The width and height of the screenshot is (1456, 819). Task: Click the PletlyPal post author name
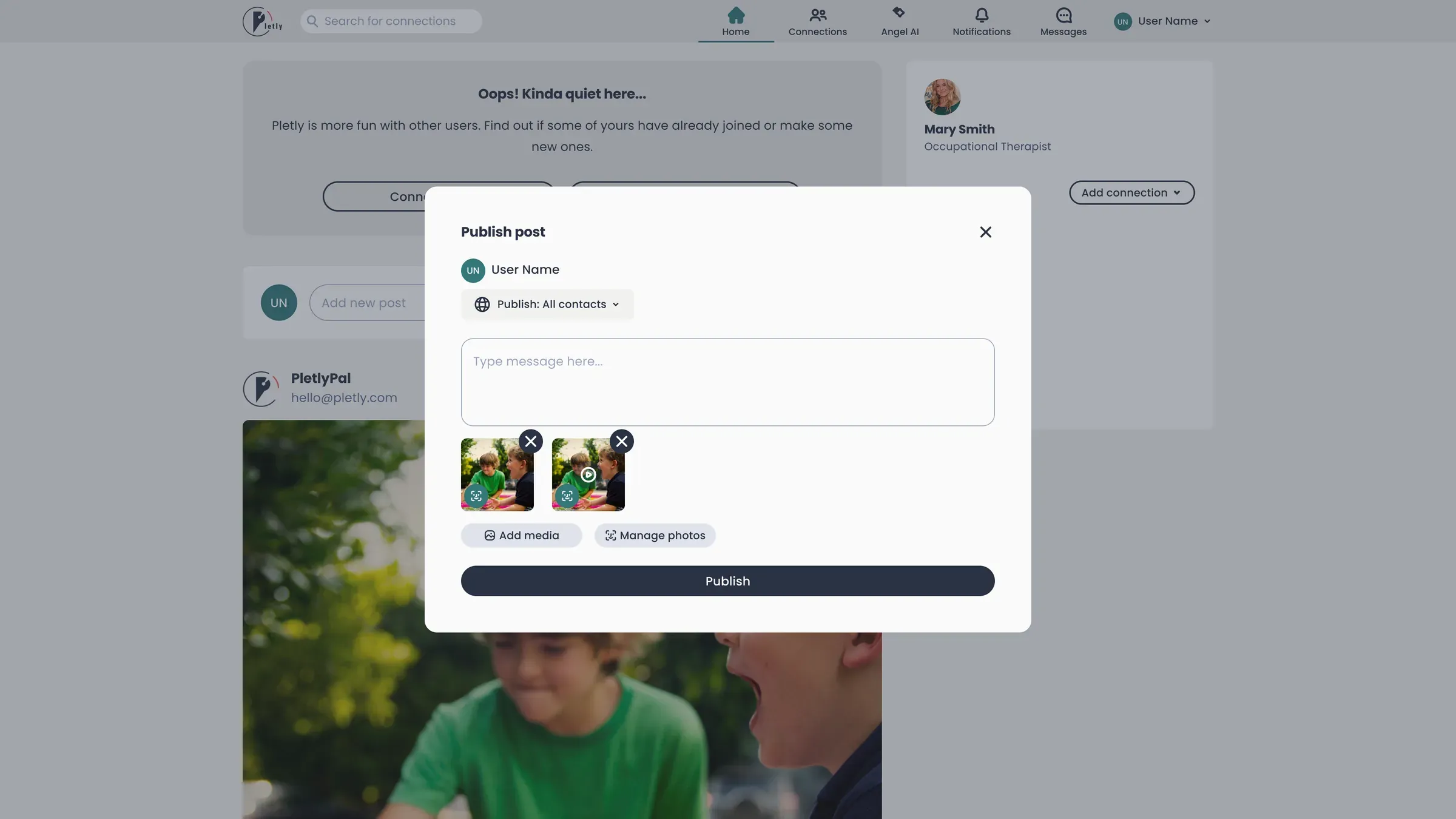(x=321, y=379)
